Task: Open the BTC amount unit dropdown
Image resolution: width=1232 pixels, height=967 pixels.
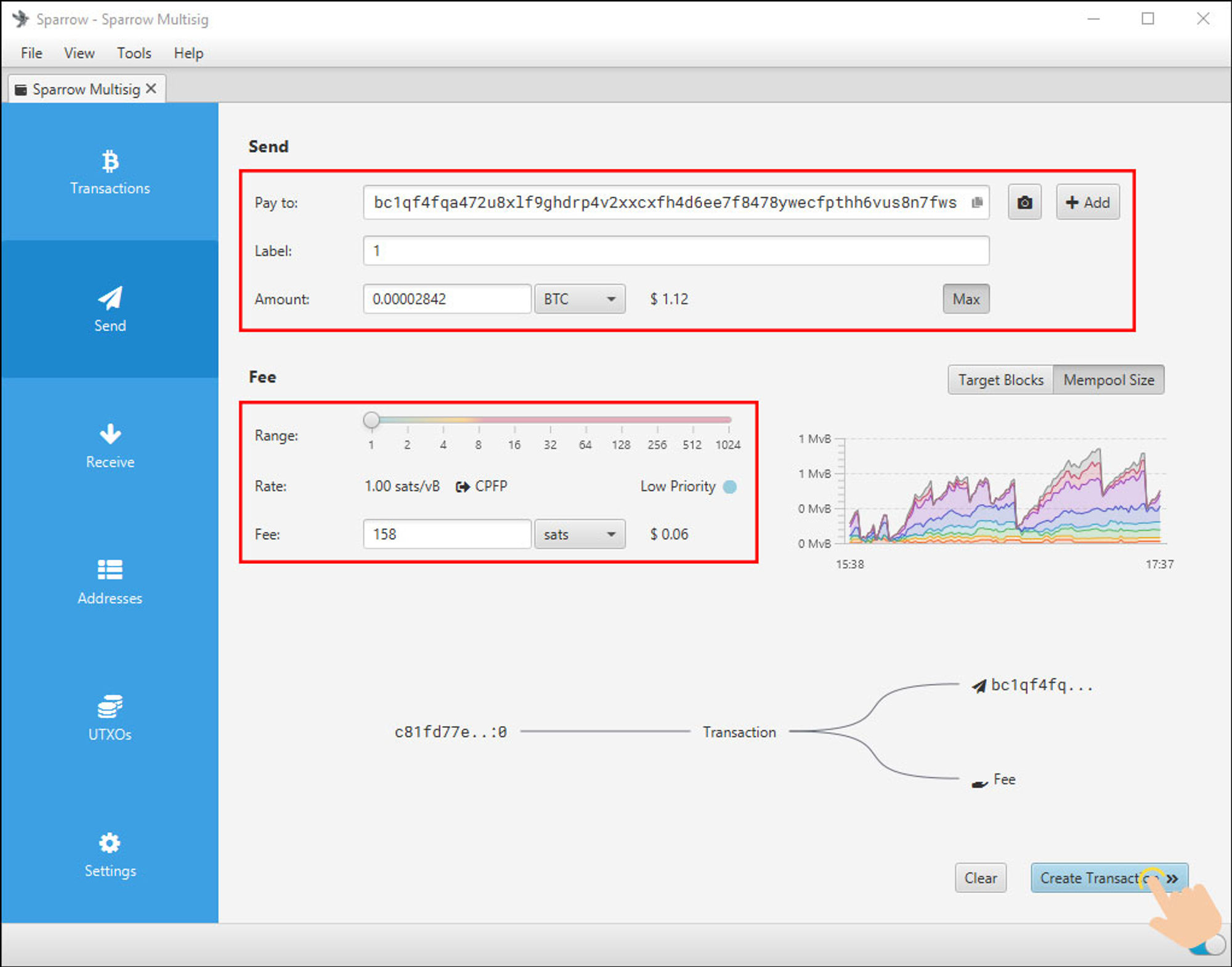Action: pyautogui.click(x=579, y=299)
